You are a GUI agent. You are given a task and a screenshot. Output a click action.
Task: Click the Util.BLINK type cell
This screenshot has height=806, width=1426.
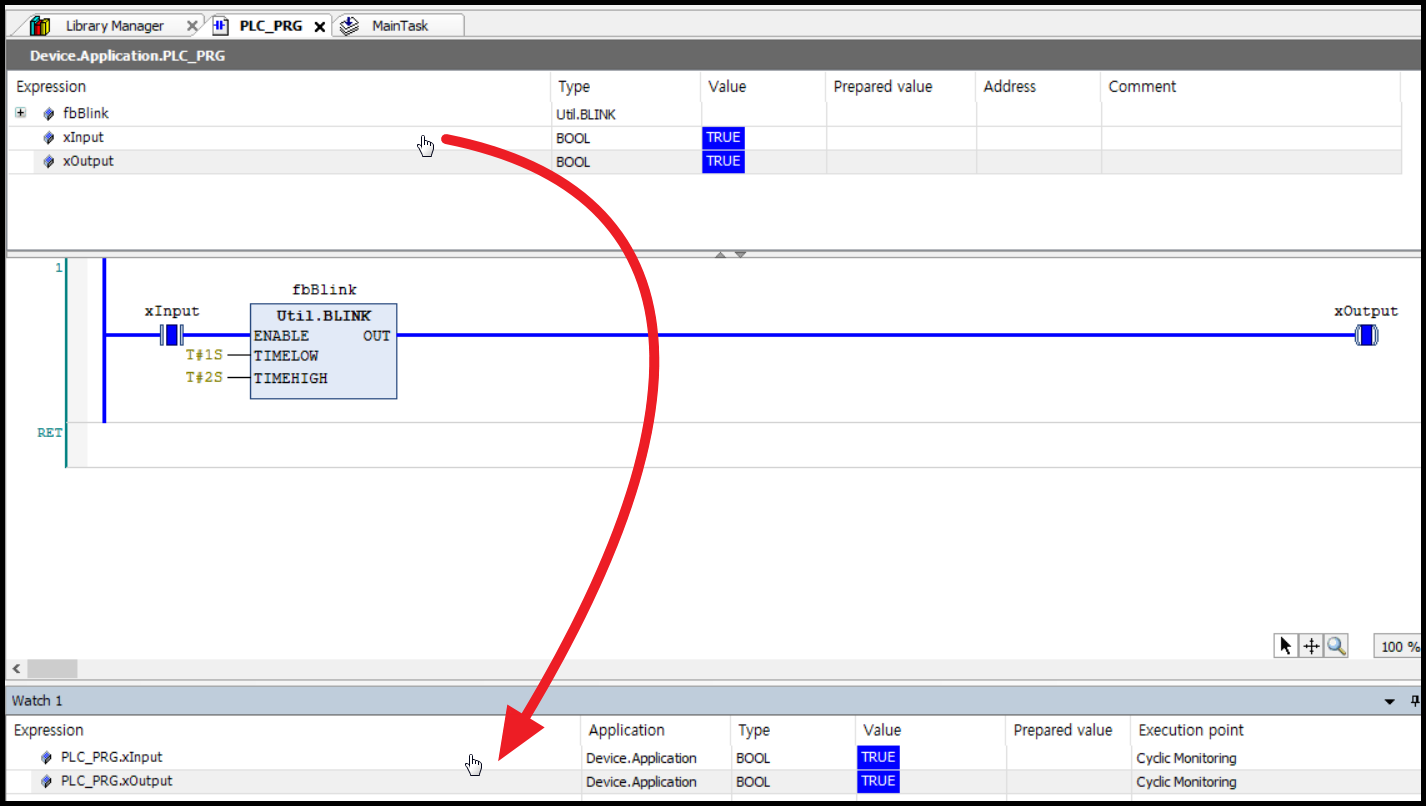[586, 114]
